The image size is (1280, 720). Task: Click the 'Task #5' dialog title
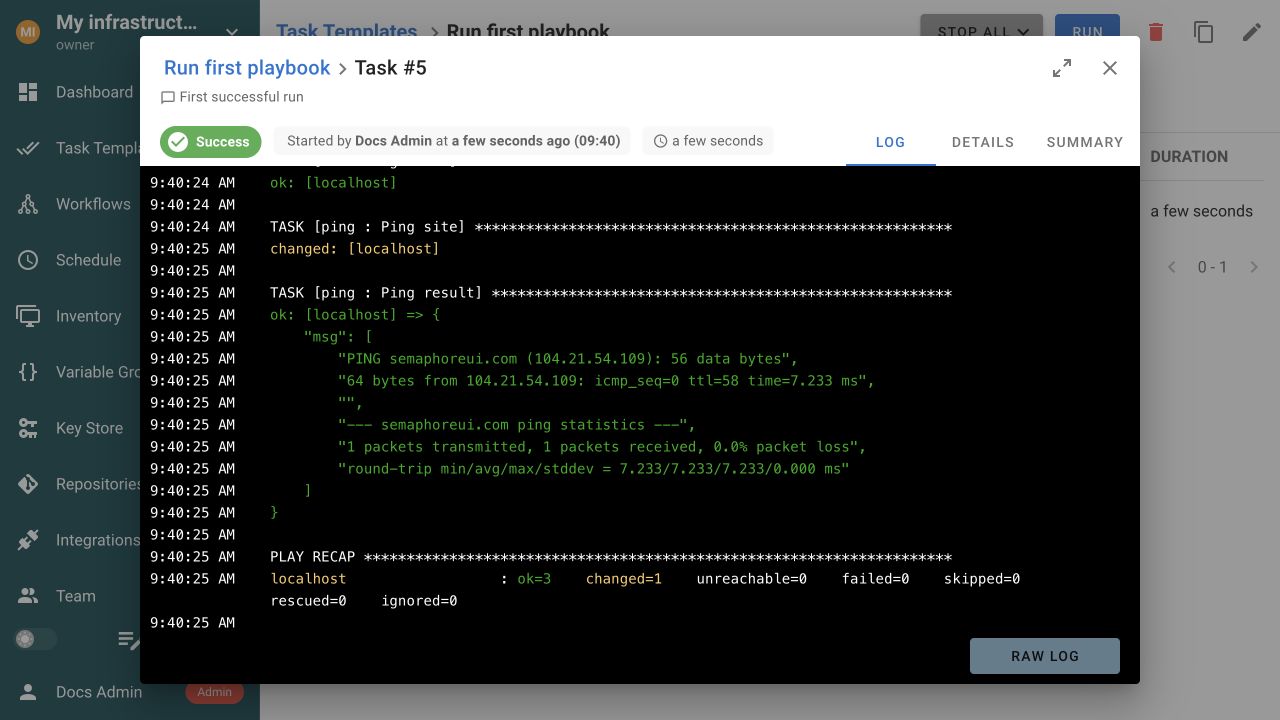pyautogui.click(x=390, y=68)
